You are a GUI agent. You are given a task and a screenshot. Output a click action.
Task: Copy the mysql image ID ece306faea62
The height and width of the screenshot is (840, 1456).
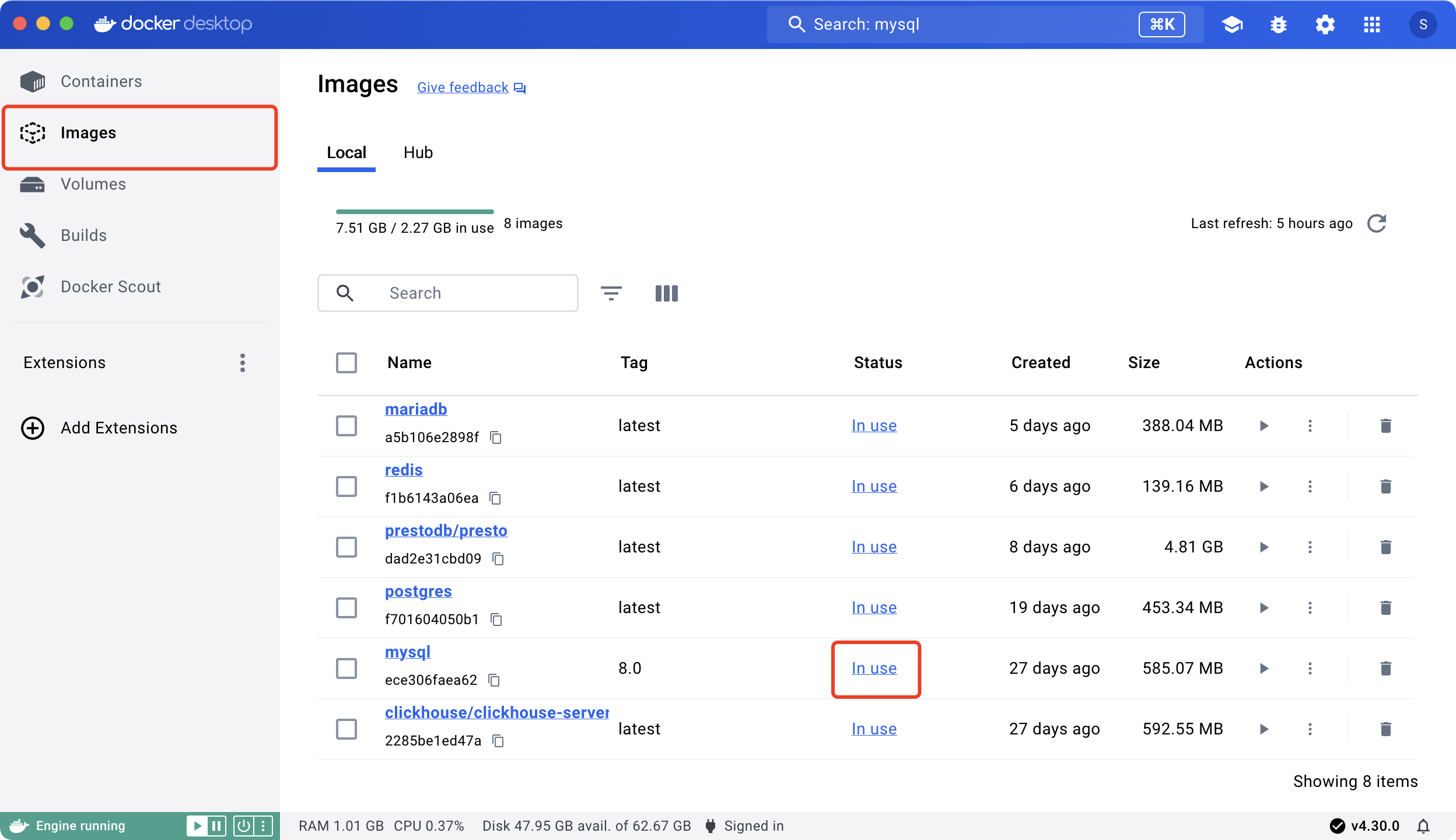(494, 680)
